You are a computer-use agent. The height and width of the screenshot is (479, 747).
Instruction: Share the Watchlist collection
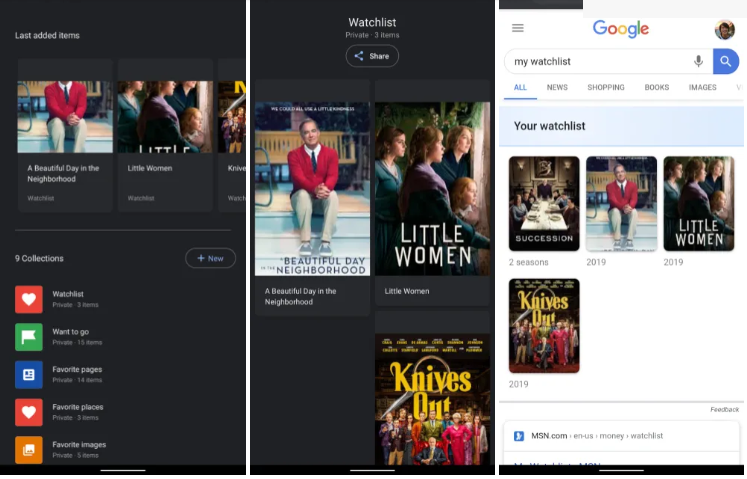372,56
